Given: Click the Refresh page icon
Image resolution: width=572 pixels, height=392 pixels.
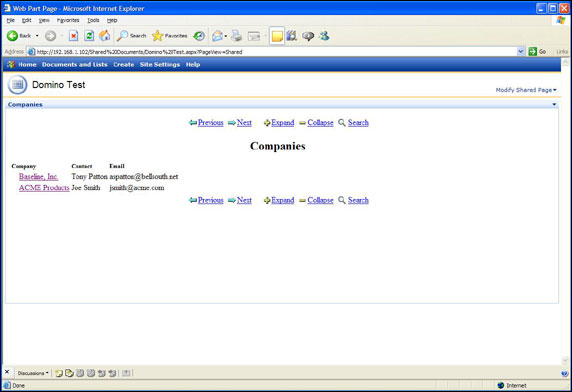Looking at the screenshot, I should [x=89, y=36].
